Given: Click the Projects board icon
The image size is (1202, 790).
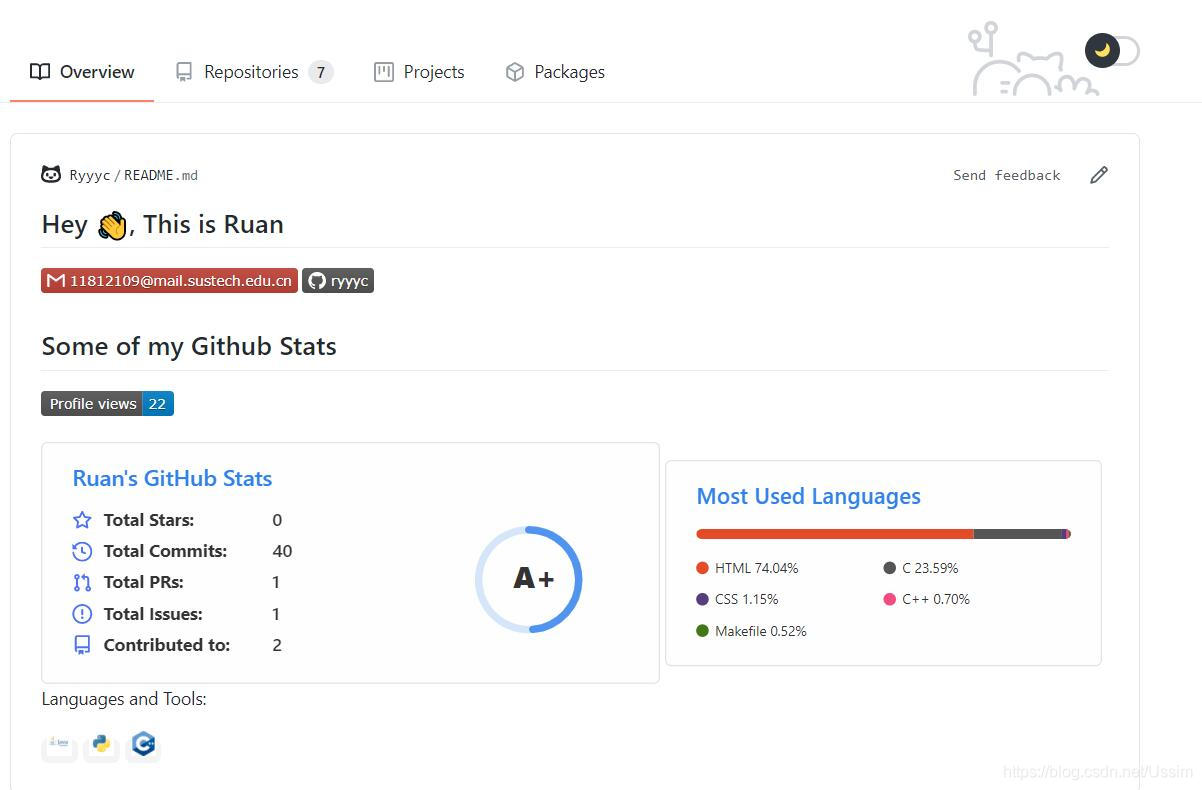Looking at the screenshot, I should (384, 72).
